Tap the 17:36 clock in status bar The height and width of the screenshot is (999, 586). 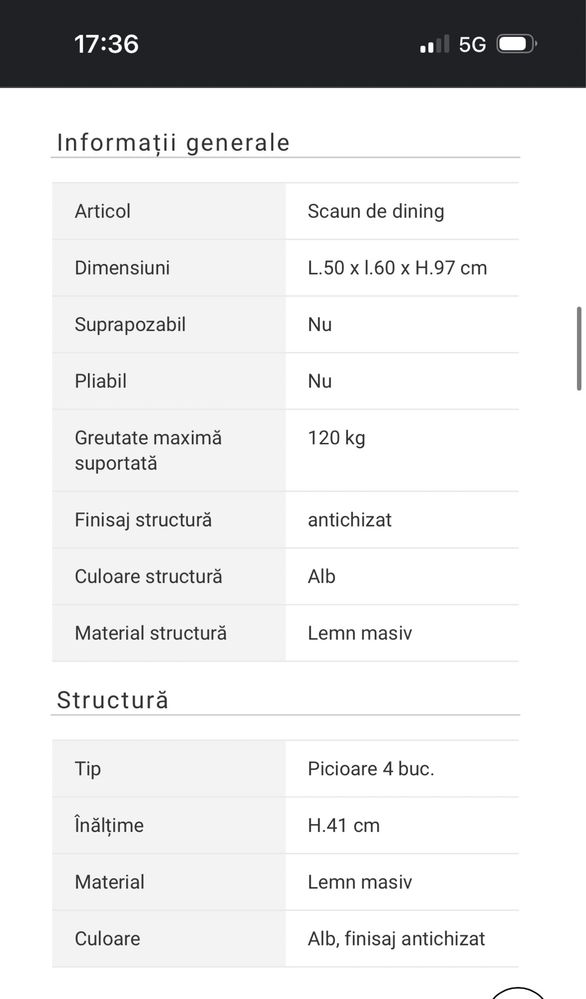pos(106,44)
